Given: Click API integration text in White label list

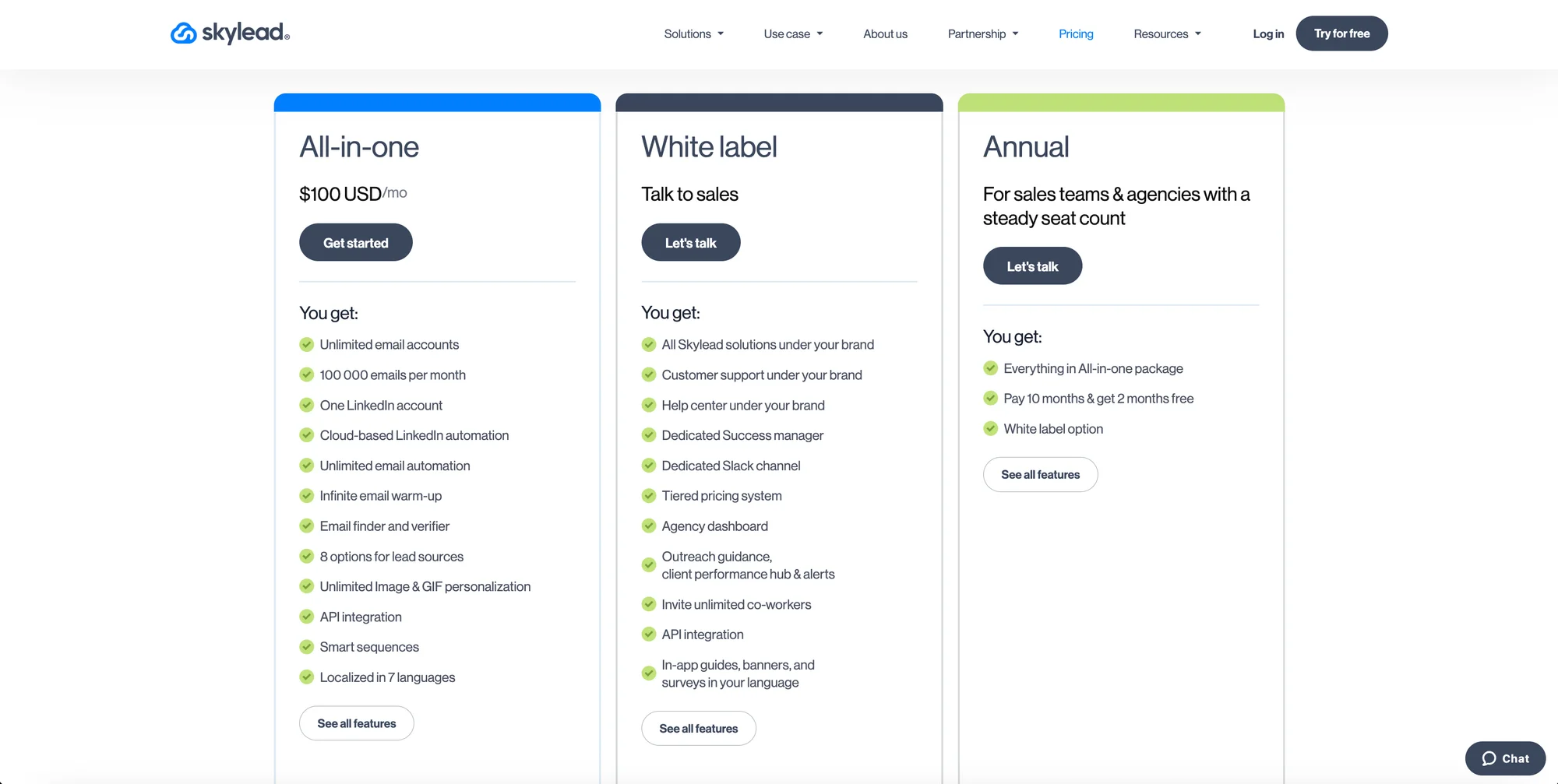Looking at the screenshot, I should coord(703,635).
